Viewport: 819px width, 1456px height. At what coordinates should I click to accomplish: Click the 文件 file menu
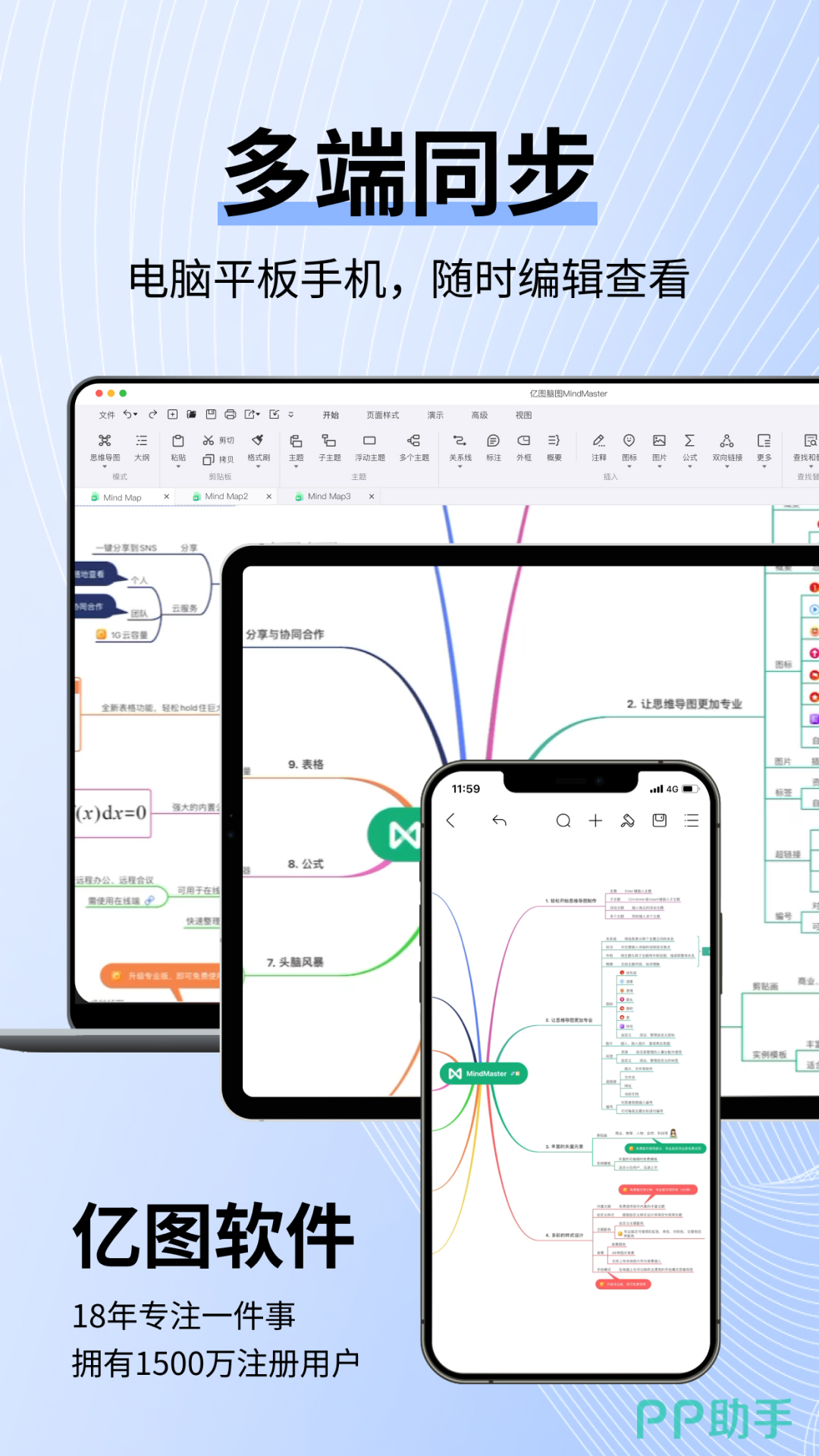(x=107, y=415)
